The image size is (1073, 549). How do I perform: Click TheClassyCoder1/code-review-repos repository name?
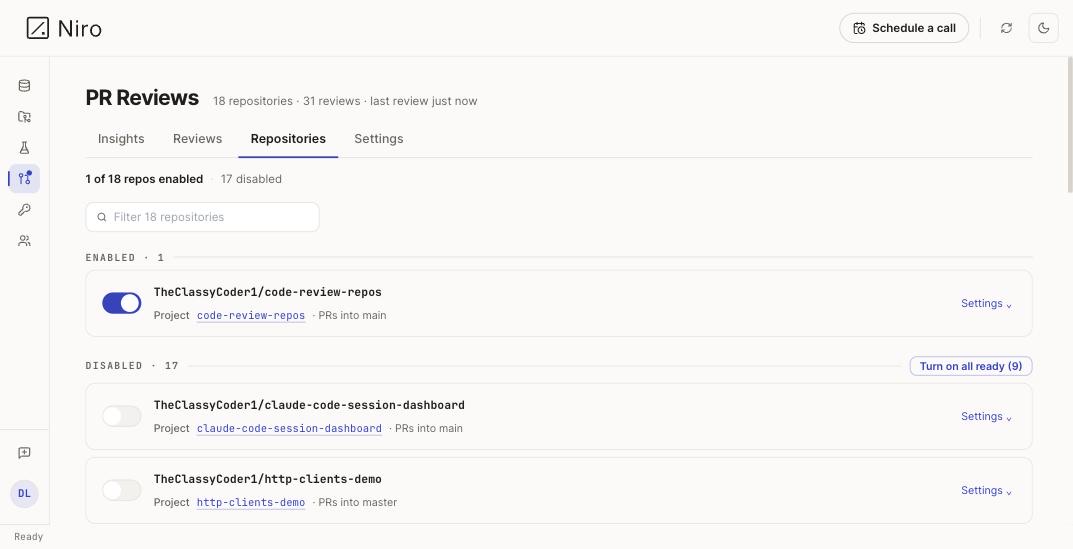(268, 292)
